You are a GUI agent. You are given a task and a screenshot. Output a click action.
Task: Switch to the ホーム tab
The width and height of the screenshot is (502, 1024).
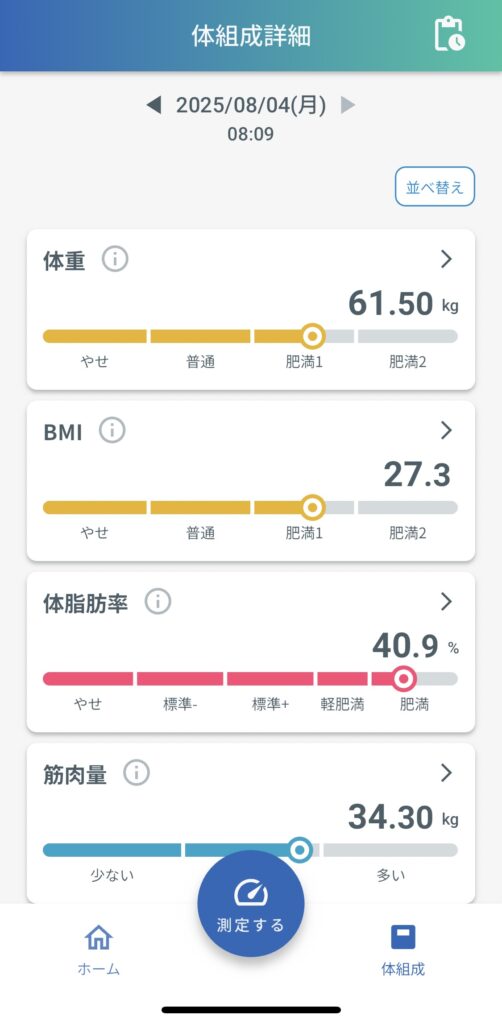(x=99, y=950)
